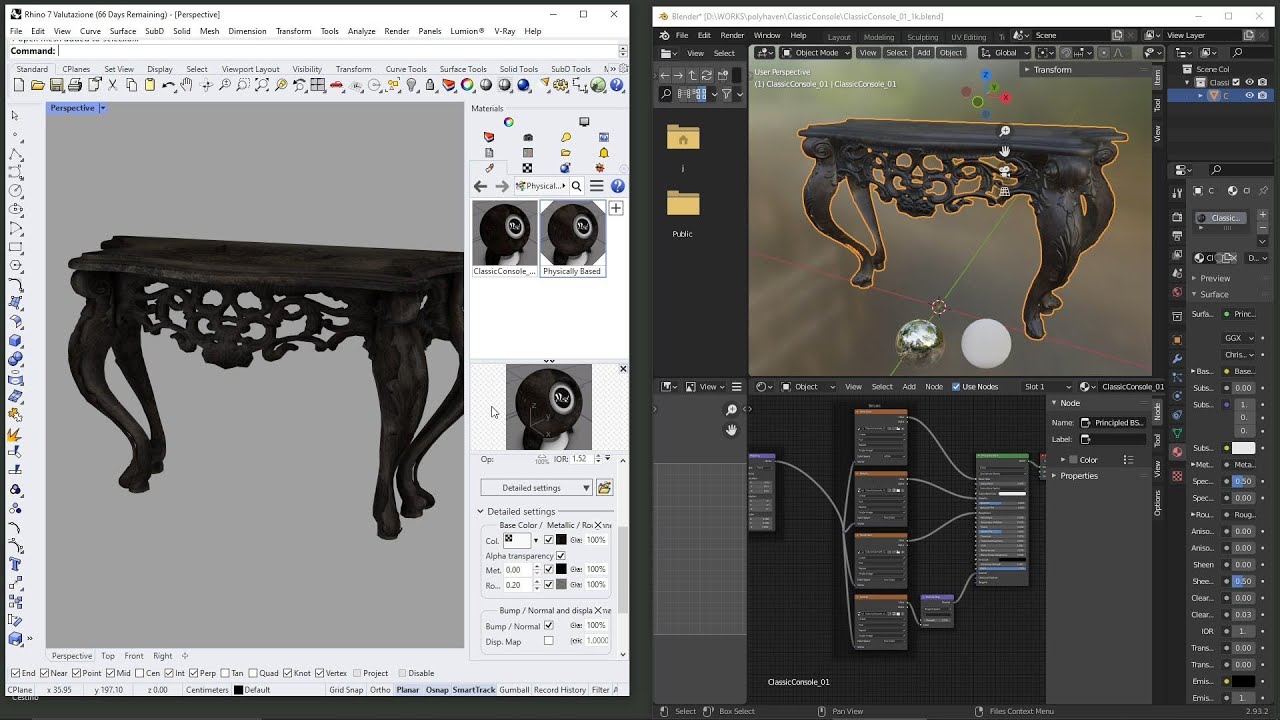Open the Slot 1 dropdown in node editor
Image resolution: width=1280 pixels, height=720 pixels.
(x=1045, y=387)
